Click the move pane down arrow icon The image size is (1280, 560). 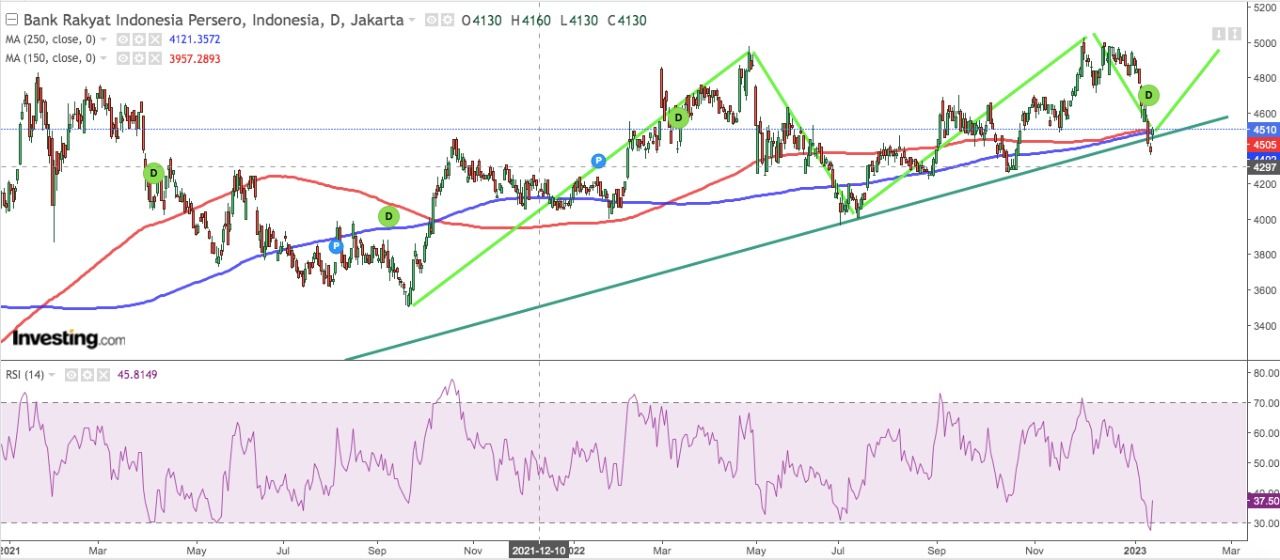[x=1219, y=33]
